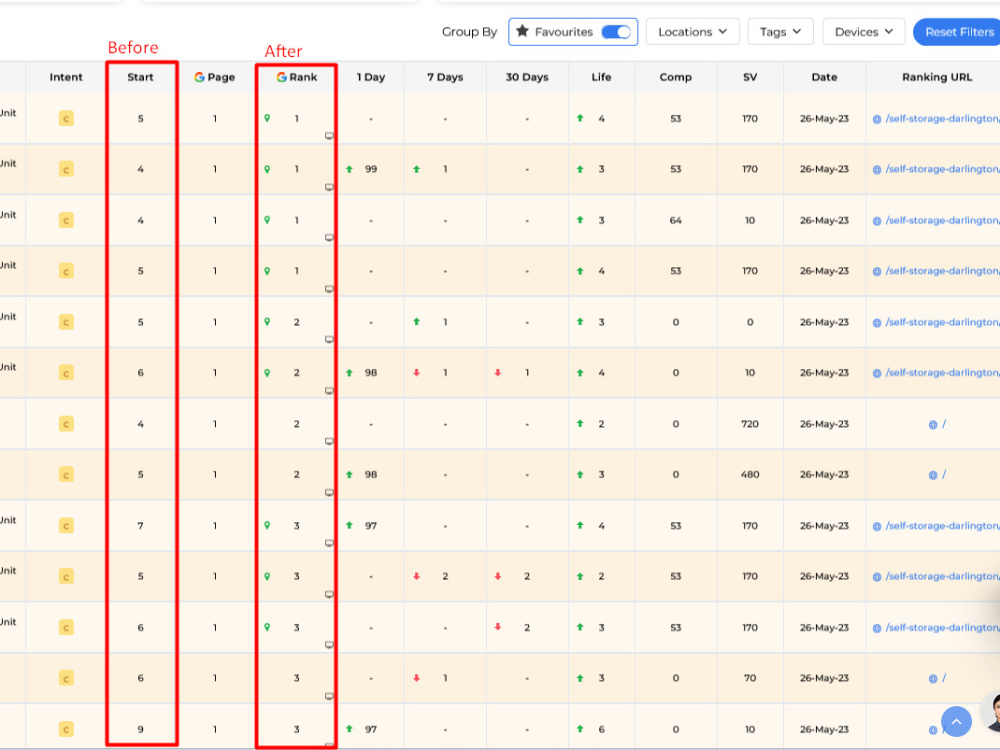Viewport: 1000px width, 750px height.
Task: Click the intent C badge in Start 9 row
Action: tap(66, 729)
